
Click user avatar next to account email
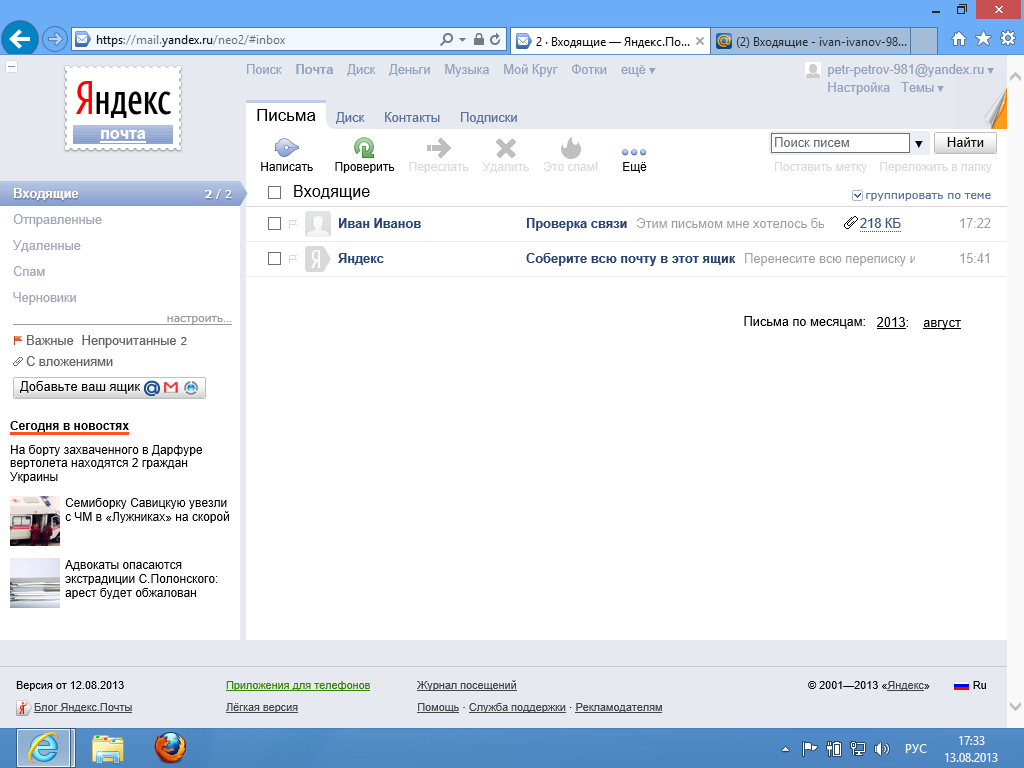(813, 70)
